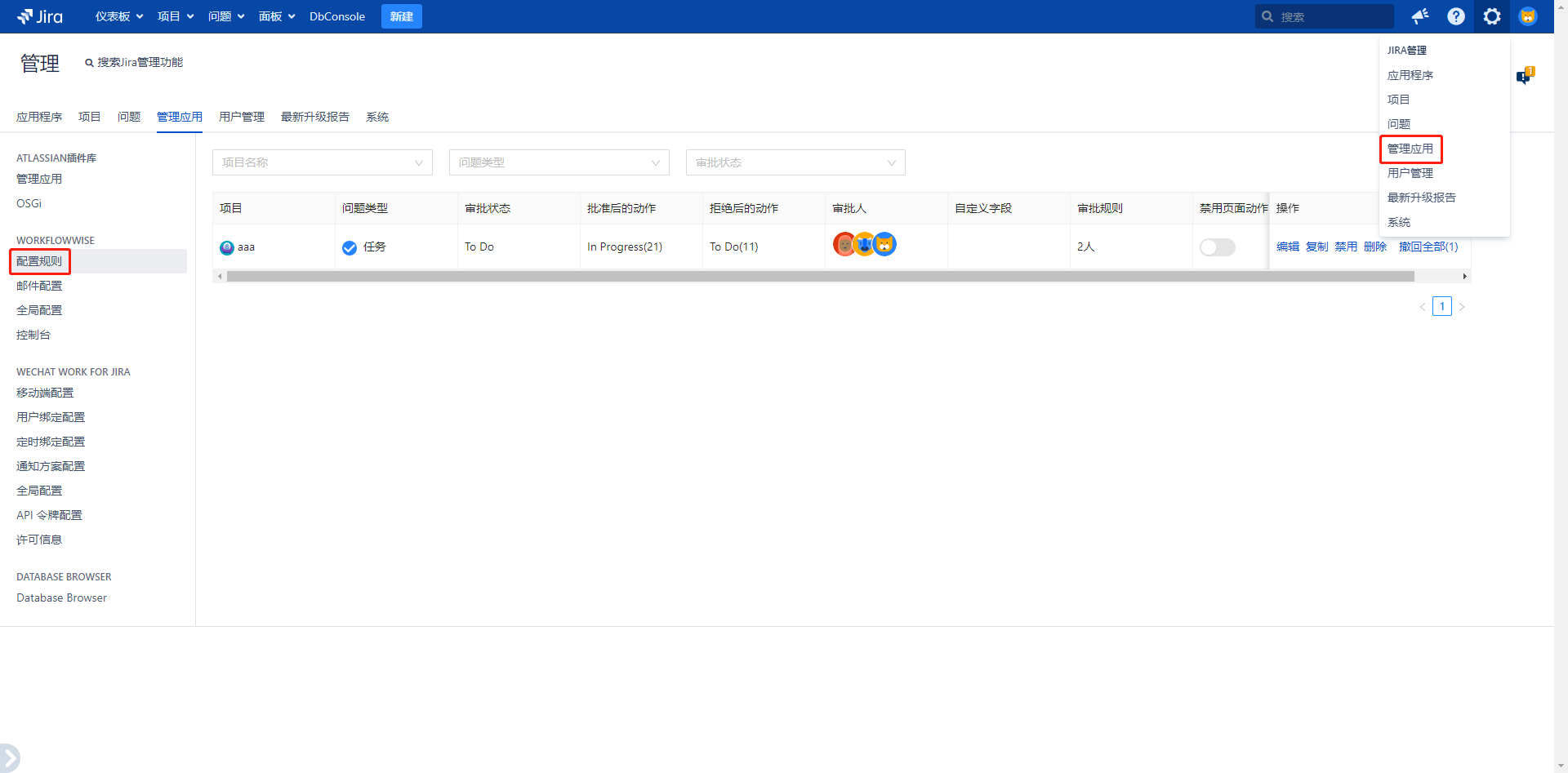Click the approver avatars in table row

[x=864, y=244]
